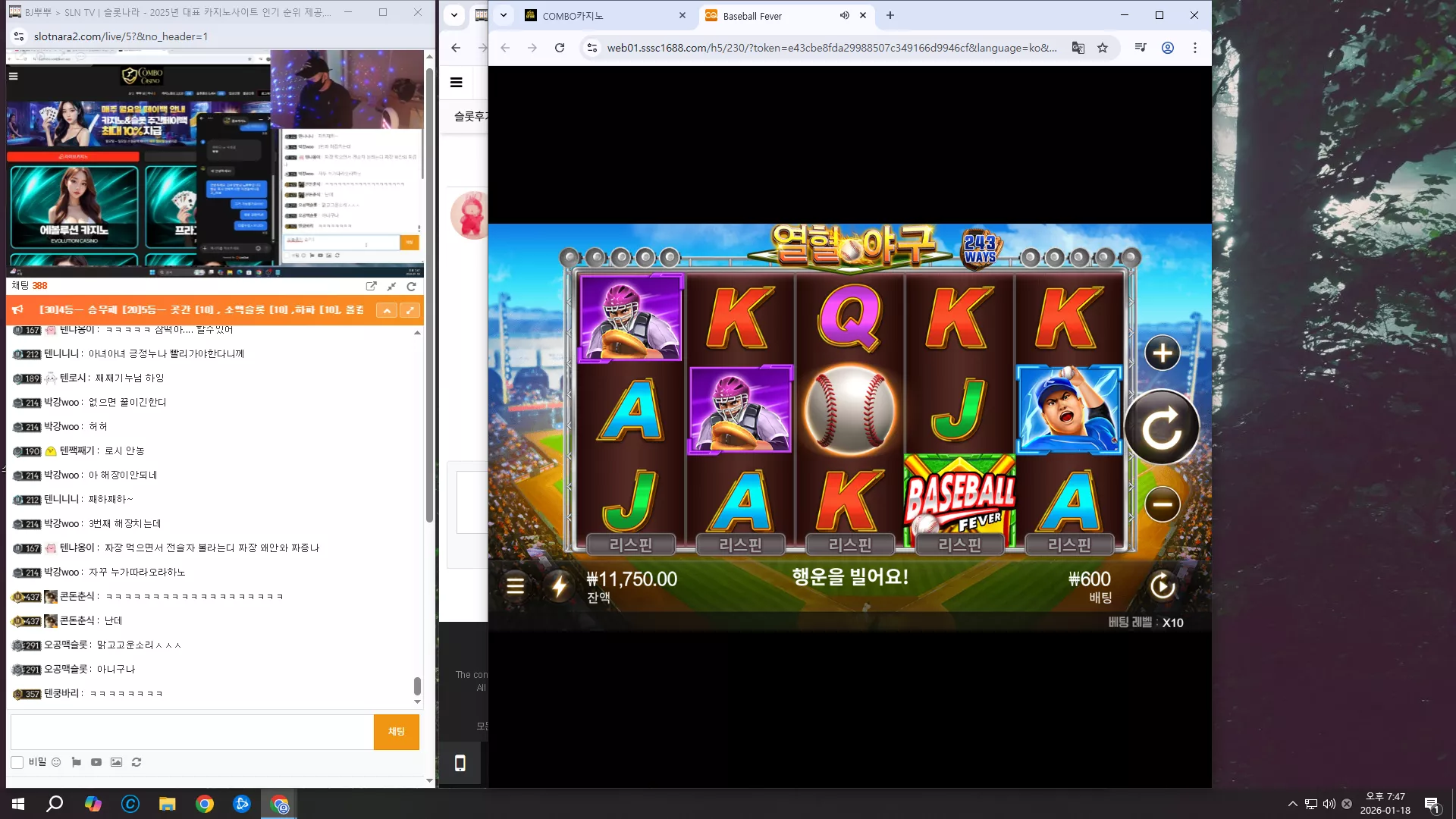
Task: Bookmark this page with the star icon
Action: 1103,48
